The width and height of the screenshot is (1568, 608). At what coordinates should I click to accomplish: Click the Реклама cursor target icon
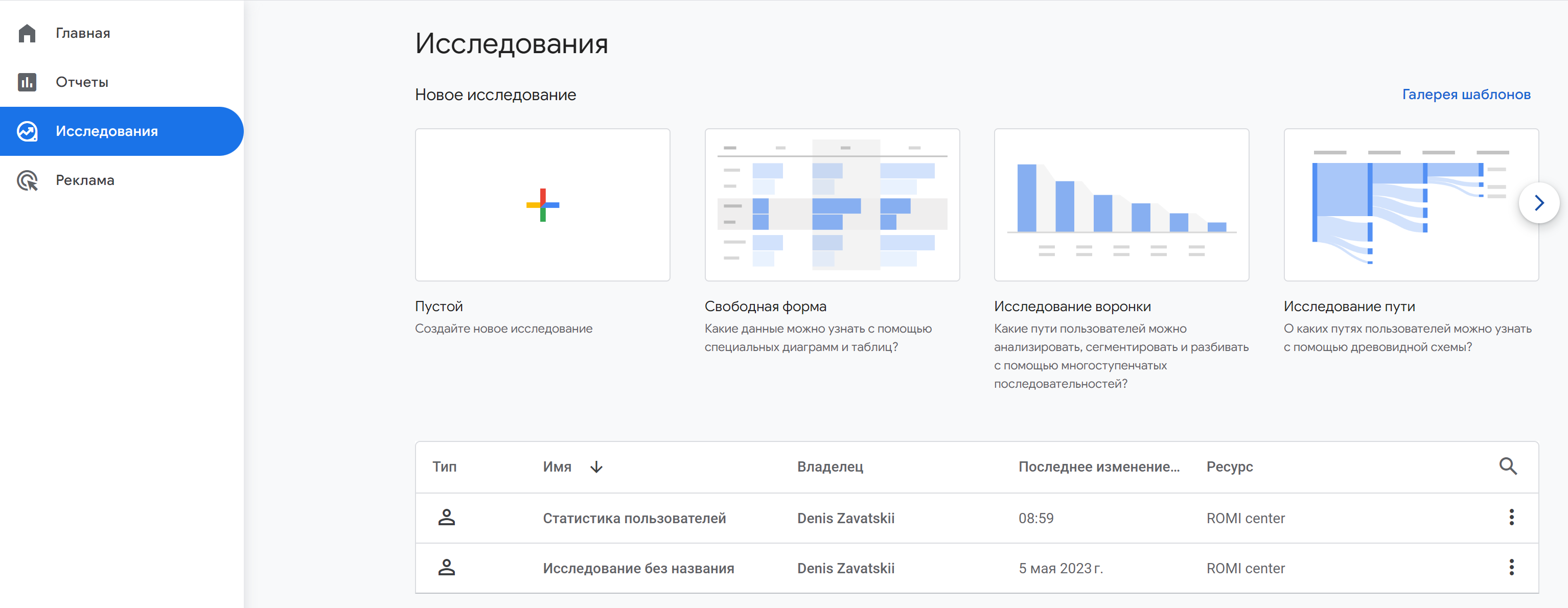(27, 180)
